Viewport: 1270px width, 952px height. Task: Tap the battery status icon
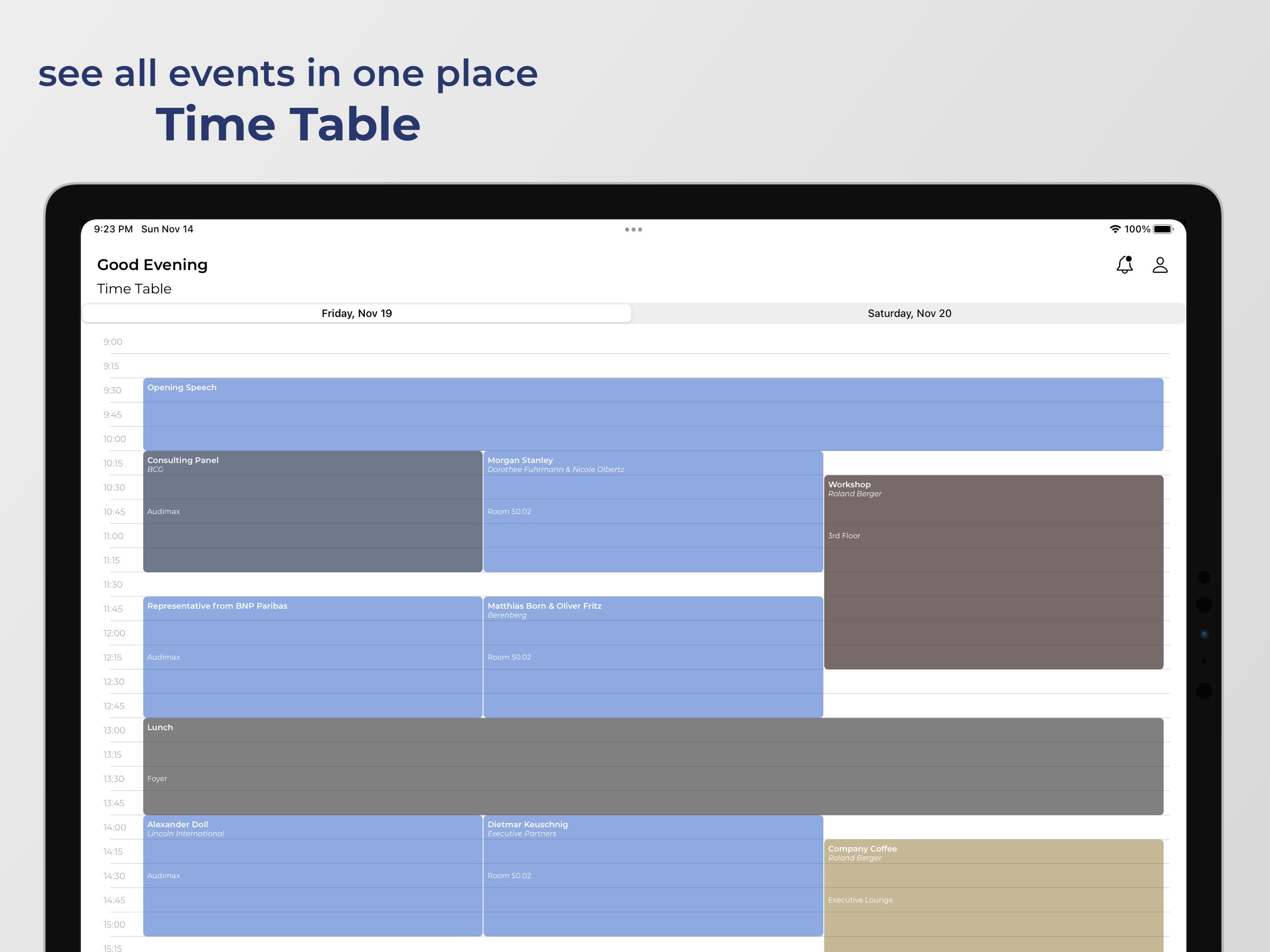click(1163, 229)
